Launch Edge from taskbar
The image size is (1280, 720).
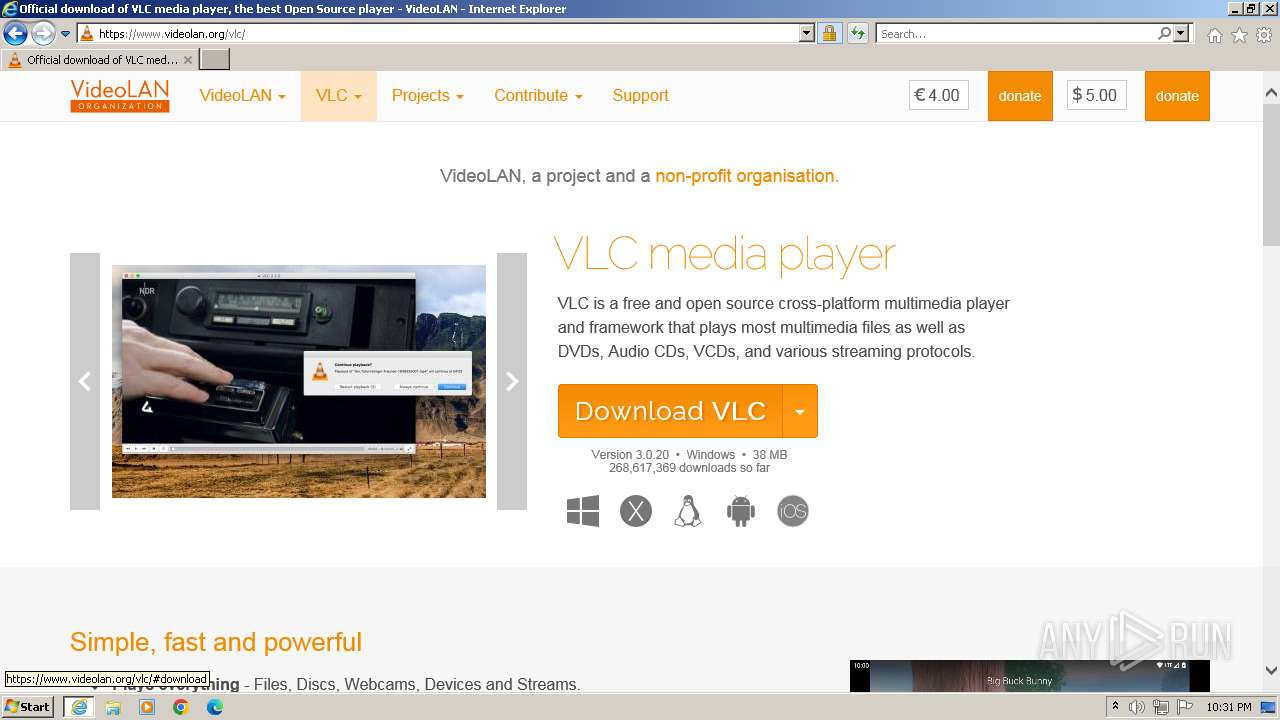click(215, 707)
